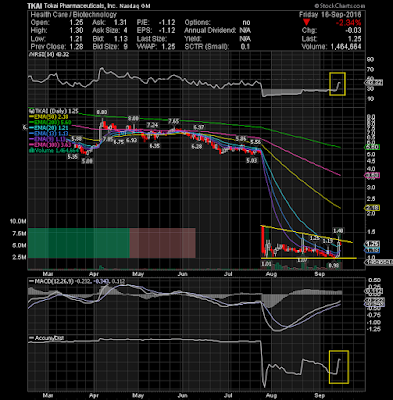Click the yellow 2.18 EMA axis tag
This screenshot has height=400, width=393.
coord(373,208)
